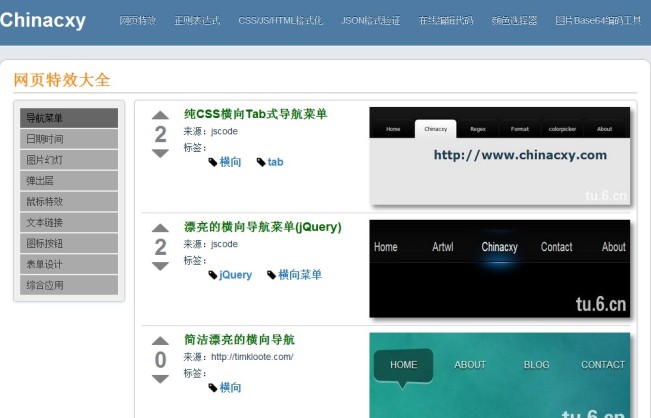Select 弹出层 category in sidebar
Image resolution: width=651 pixels, height=418 pixels.
69,181
